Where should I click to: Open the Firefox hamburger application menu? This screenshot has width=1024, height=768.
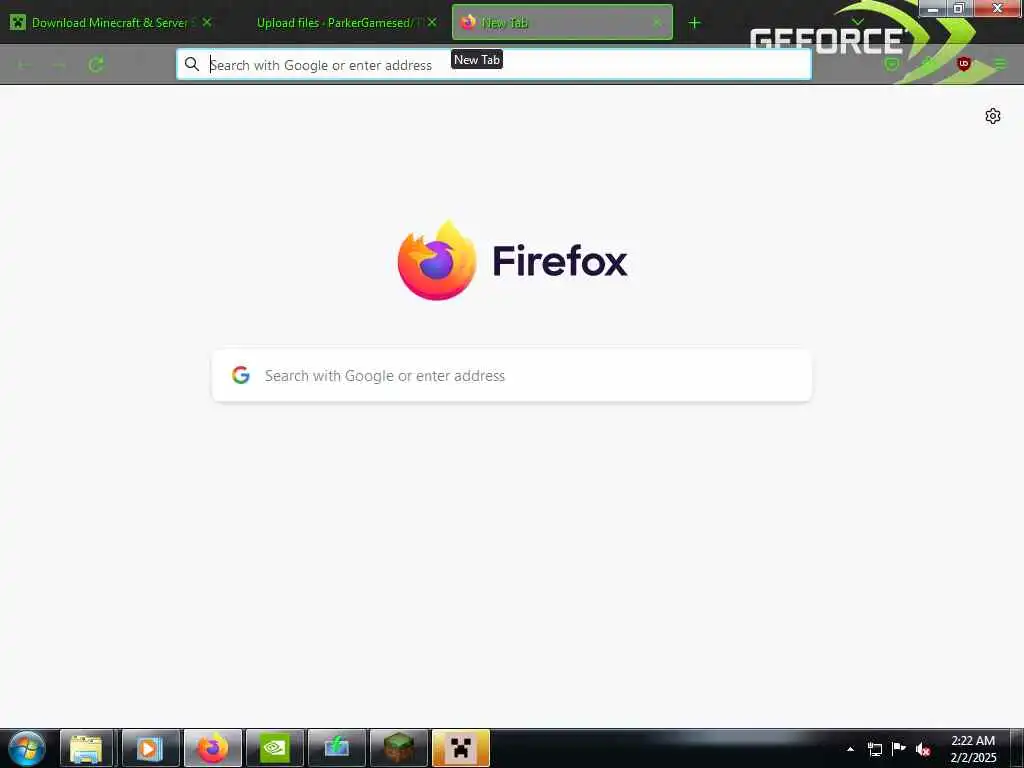point(1000,64)
